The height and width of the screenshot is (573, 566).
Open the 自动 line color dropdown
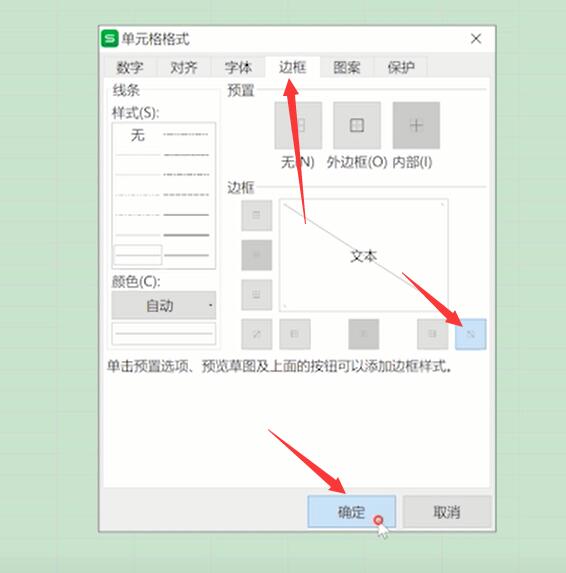[164, 306]
